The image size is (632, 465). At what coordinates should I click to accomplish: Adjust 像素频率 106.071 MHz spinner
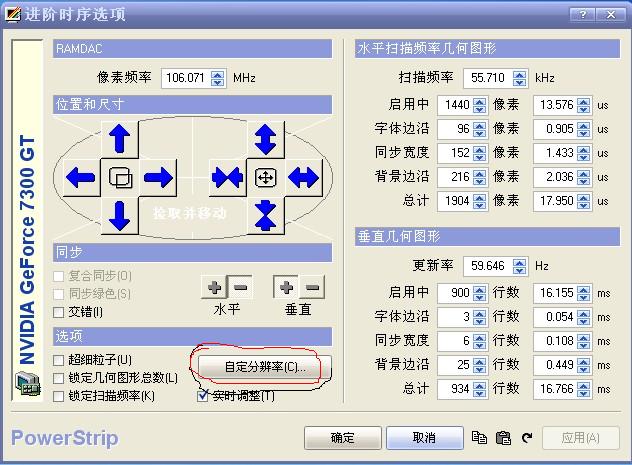pyautogui.click(x=218, y=78)
